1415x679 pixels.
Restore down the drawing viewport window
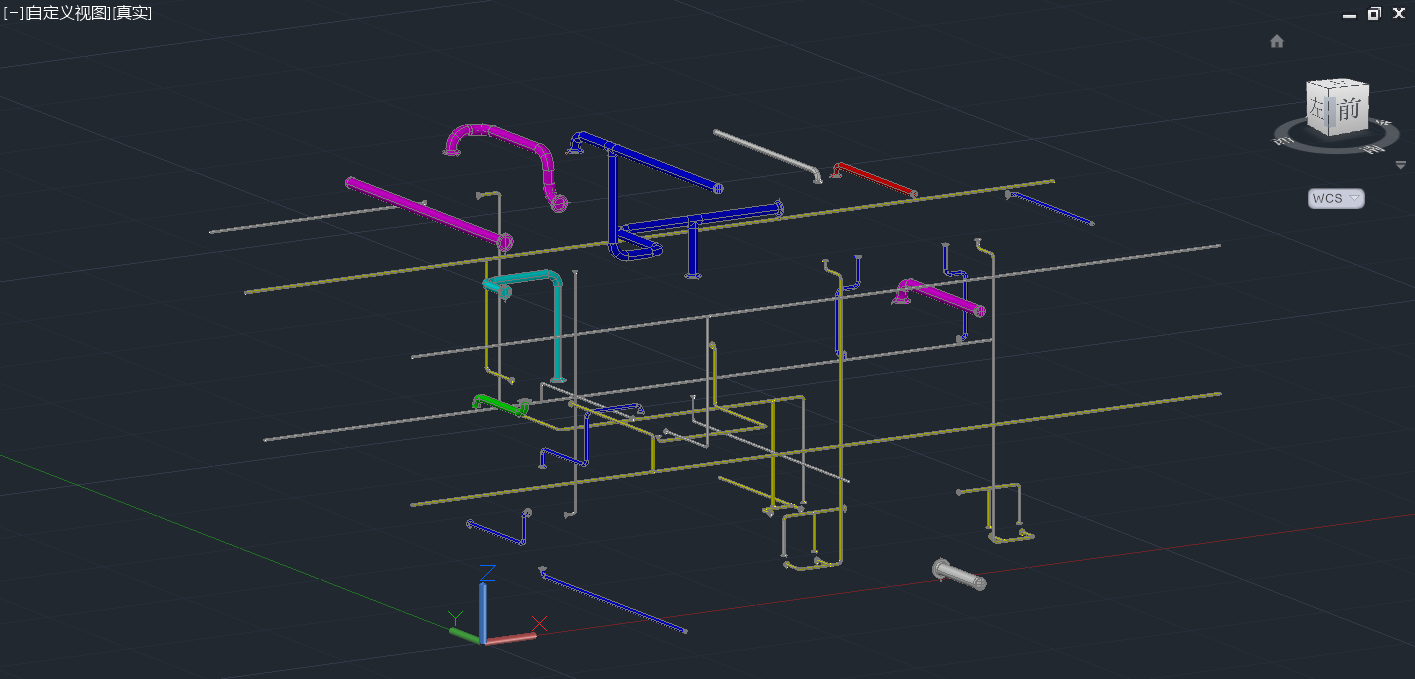tap(1374, 13)
